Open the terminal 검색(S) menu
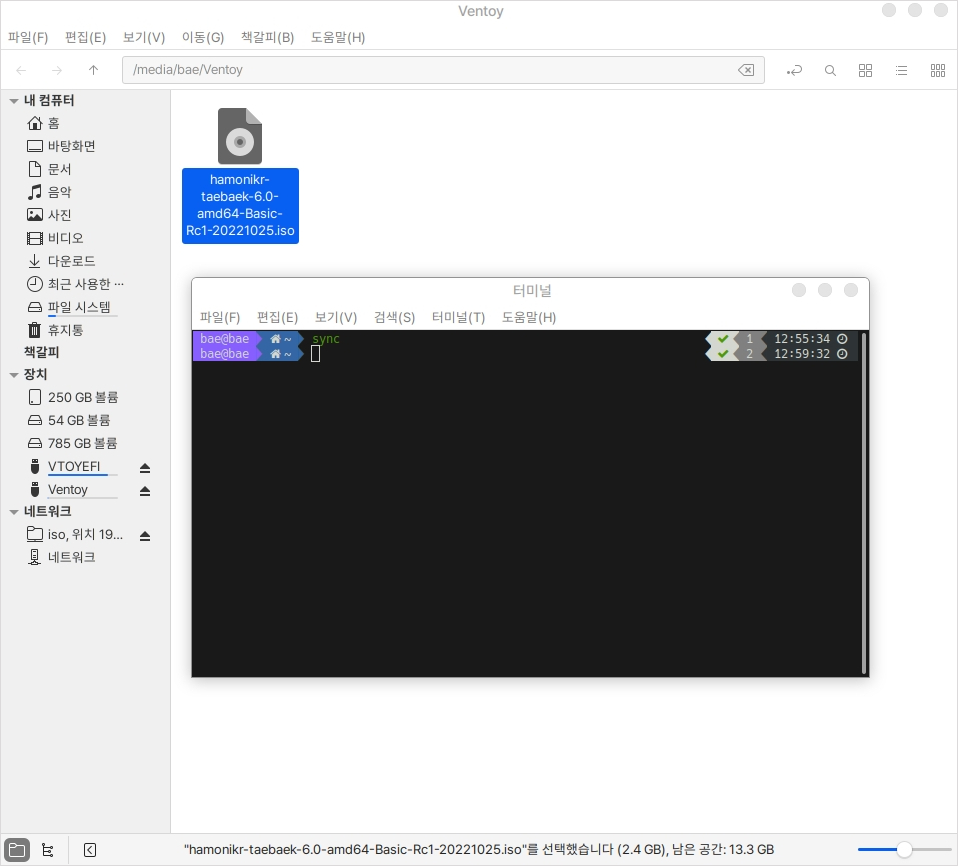Screen dimensions: 958x866 [394, 317]
